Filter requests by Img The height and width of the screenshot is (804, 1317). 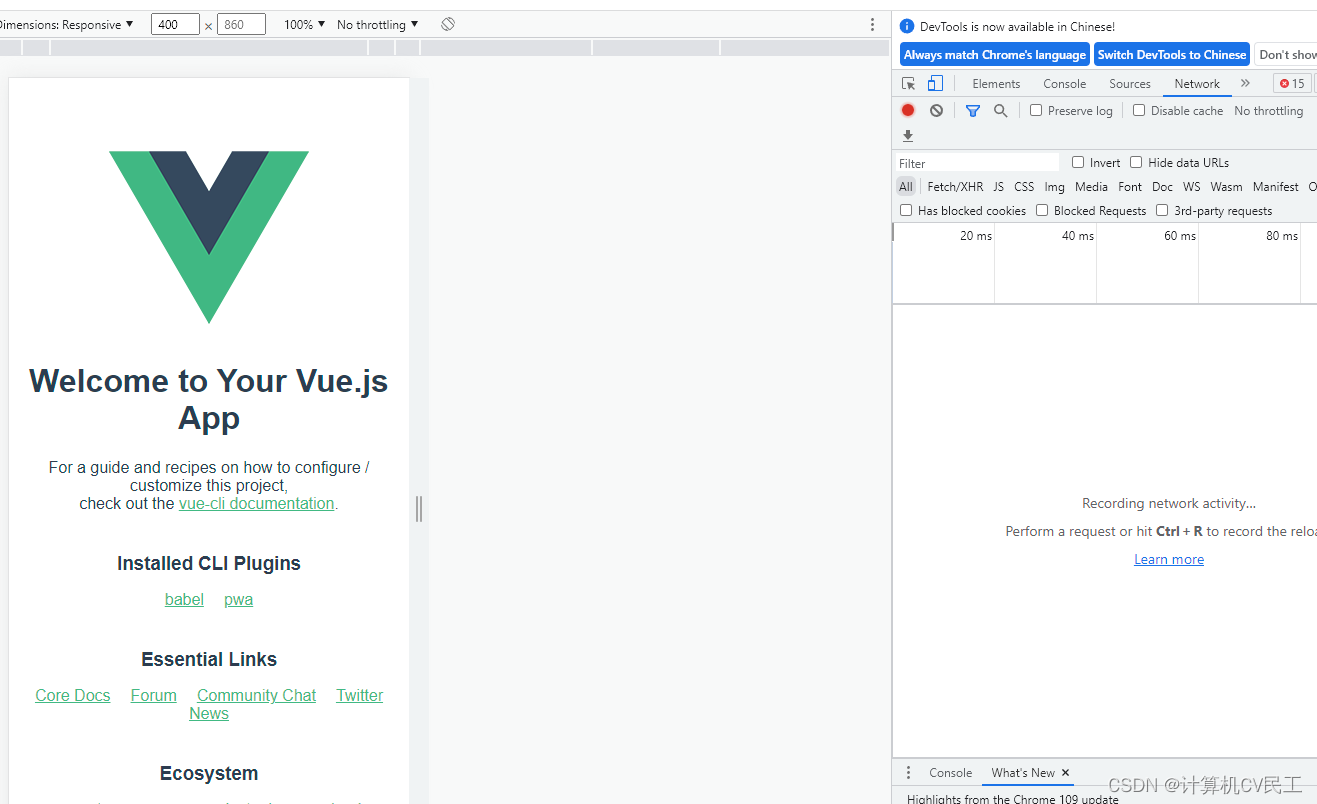pos(1054,187)
